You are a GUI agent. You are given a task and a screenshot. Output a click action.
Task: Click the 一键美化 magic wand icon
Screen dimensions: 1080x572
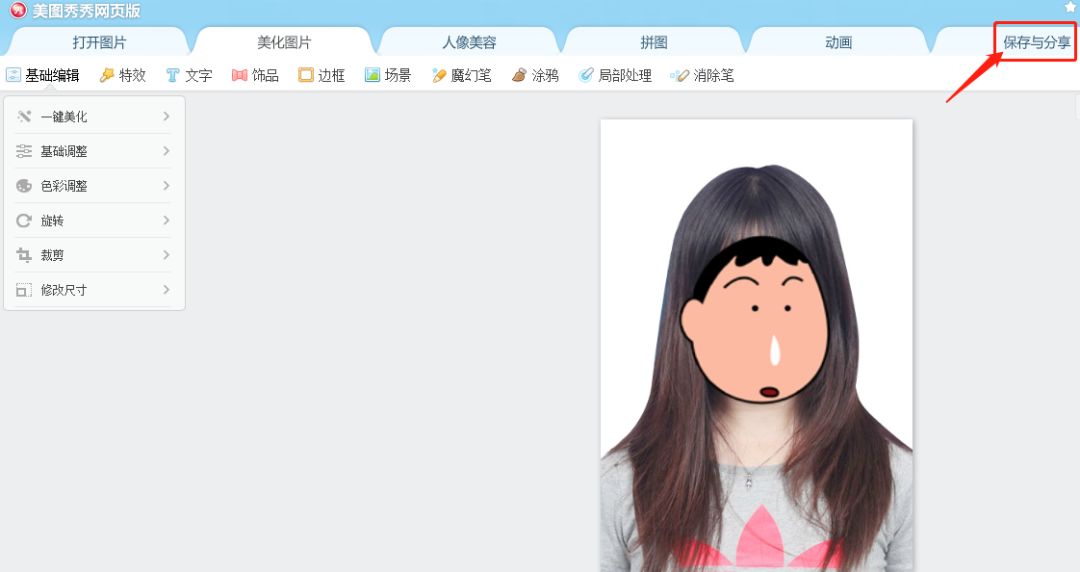click(x=24, y=116)
